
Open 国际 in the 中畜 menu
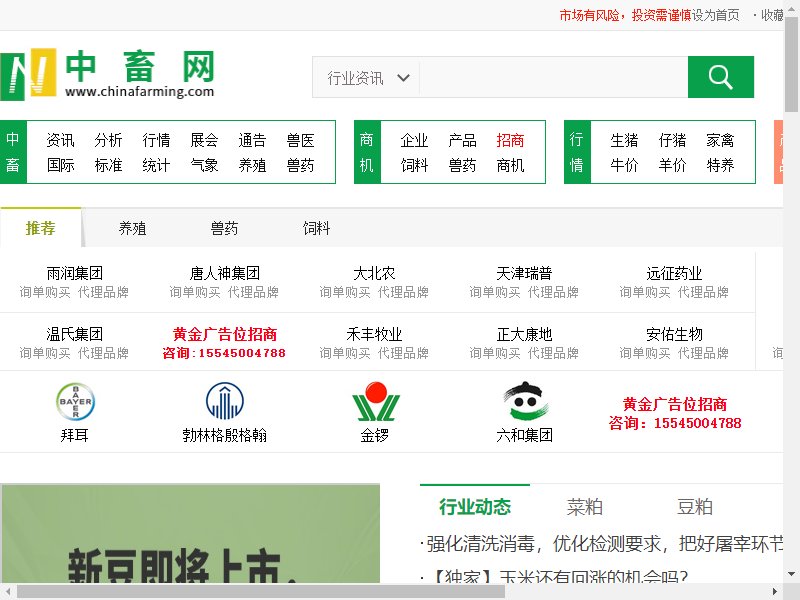pyautogui.click(x=60, y=165)
